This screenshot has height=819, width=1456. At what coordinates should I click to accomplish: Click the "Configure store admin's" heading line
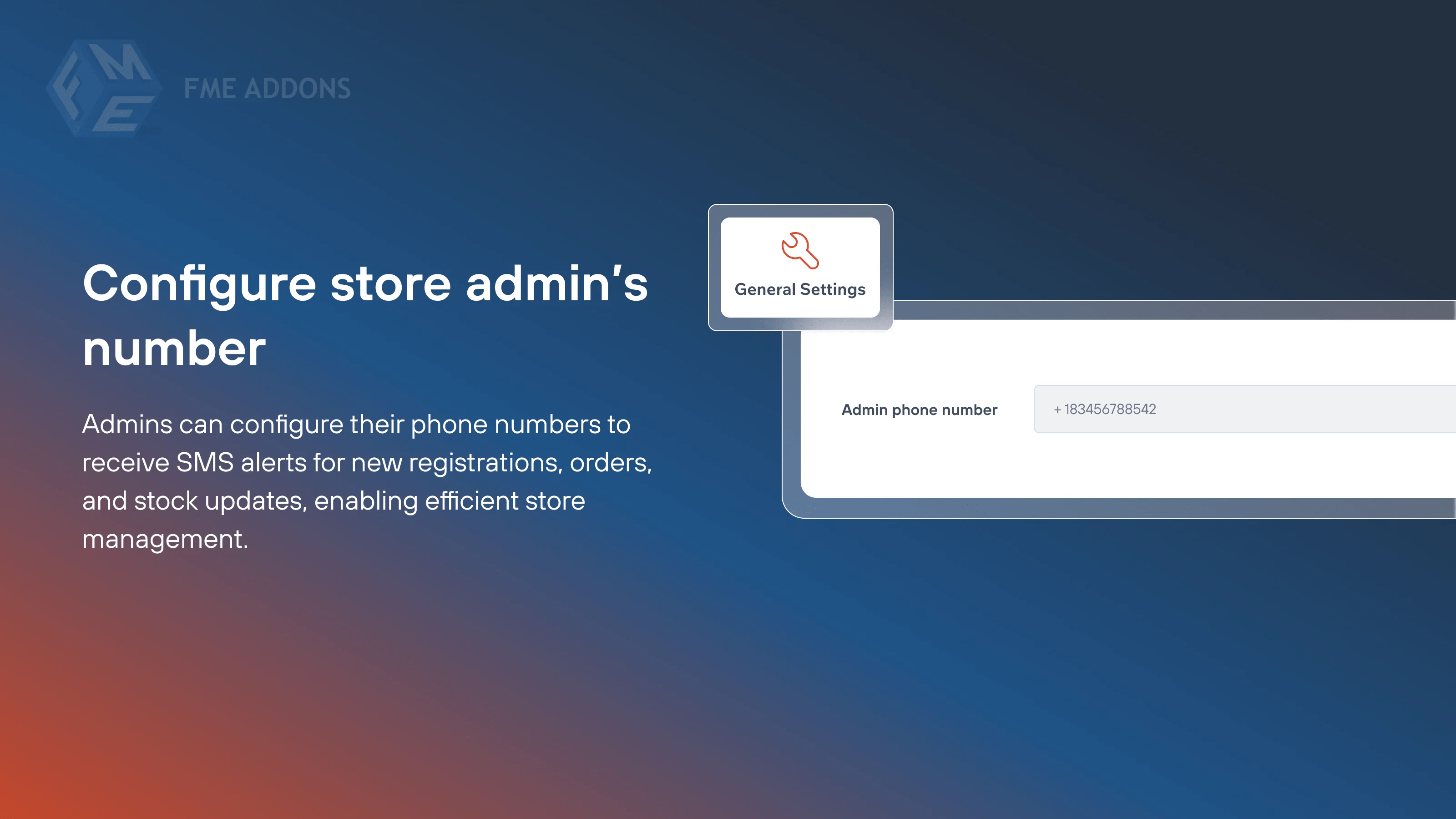(365, 284)
